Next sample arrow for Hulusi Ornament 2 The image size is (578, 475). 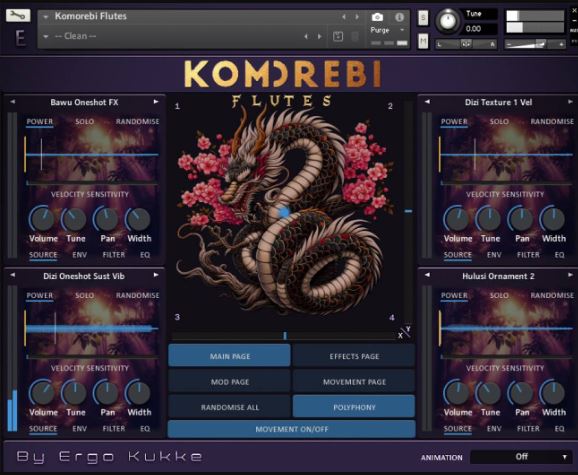click(571, 275)
